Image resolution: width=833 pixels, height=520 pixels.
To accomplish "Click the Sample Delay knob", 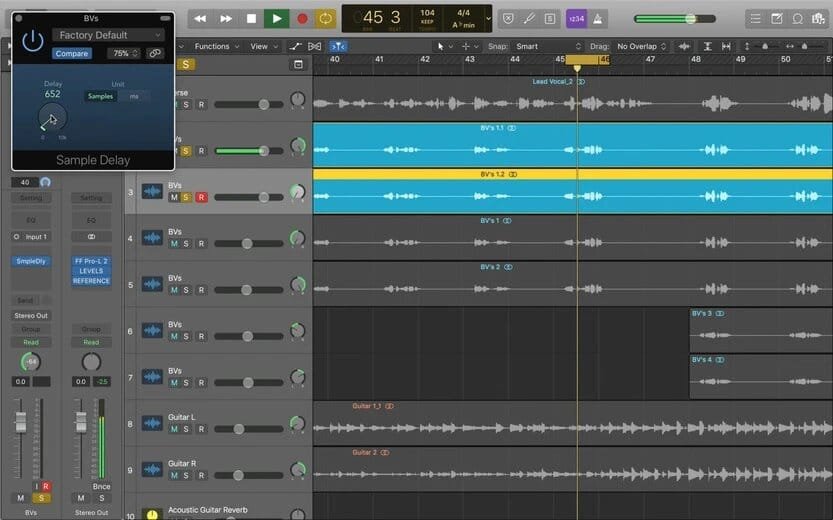I will pos(52,117).
